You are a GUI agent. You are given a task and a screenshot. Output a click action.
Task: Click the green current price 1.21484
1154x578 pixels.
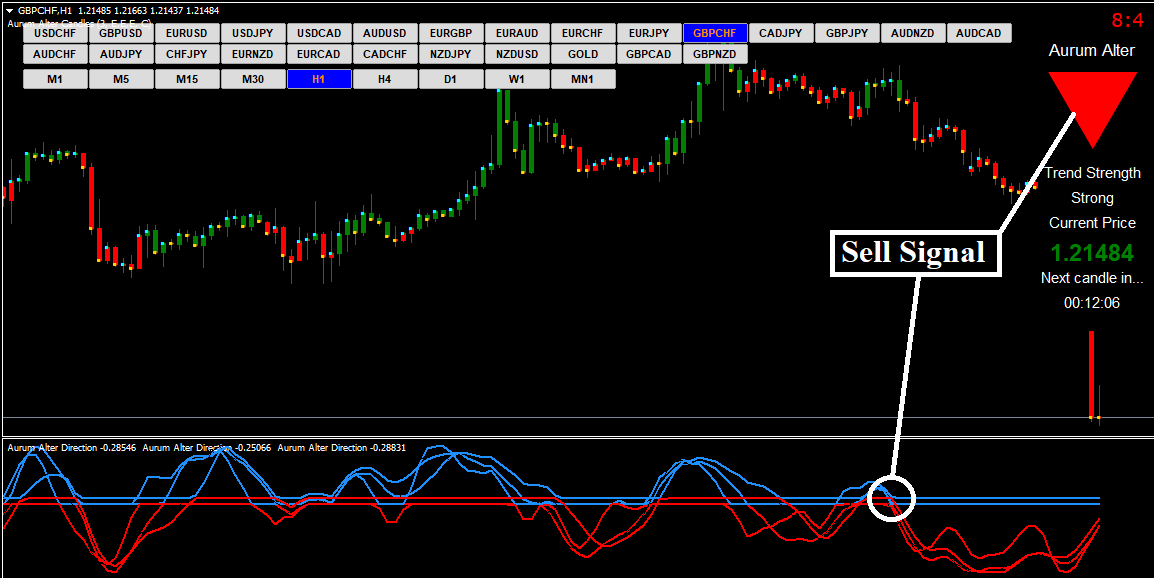[x=1091, y=252]
